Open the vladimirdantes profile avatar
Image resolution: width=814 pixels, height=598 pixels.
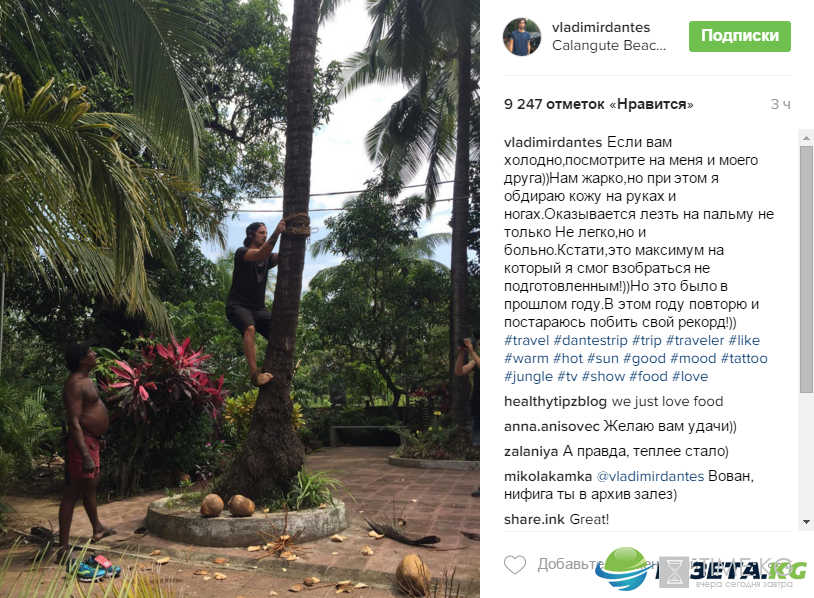point(523,36)
